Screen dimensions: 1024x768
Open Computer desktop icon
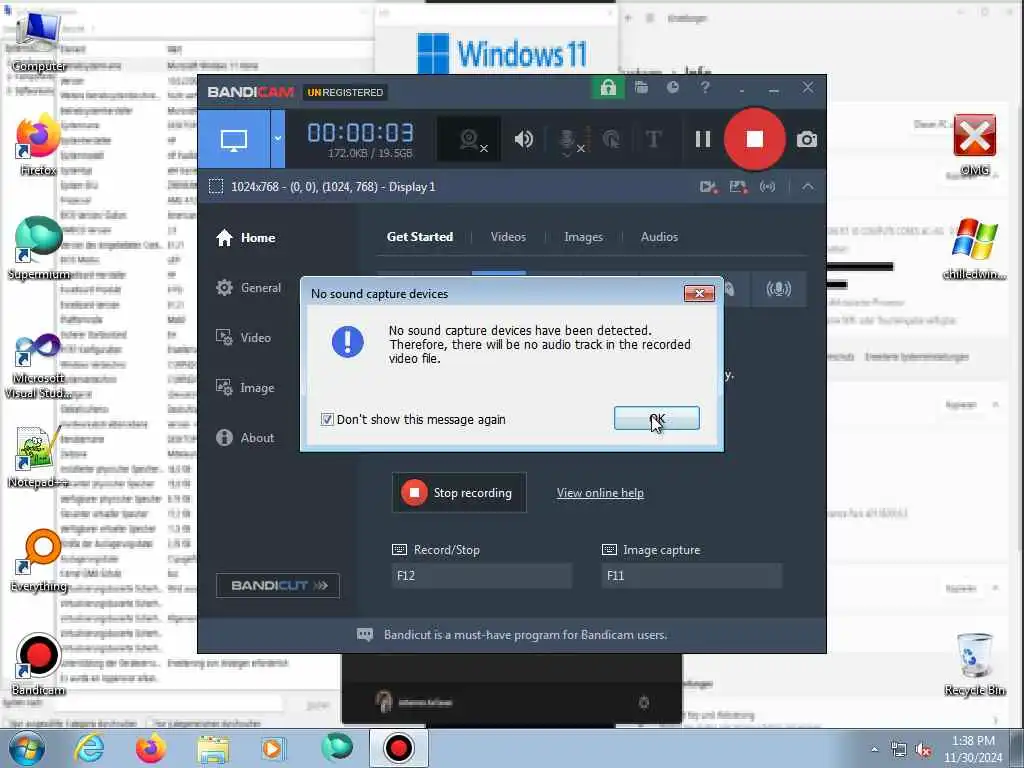(39, 40)
